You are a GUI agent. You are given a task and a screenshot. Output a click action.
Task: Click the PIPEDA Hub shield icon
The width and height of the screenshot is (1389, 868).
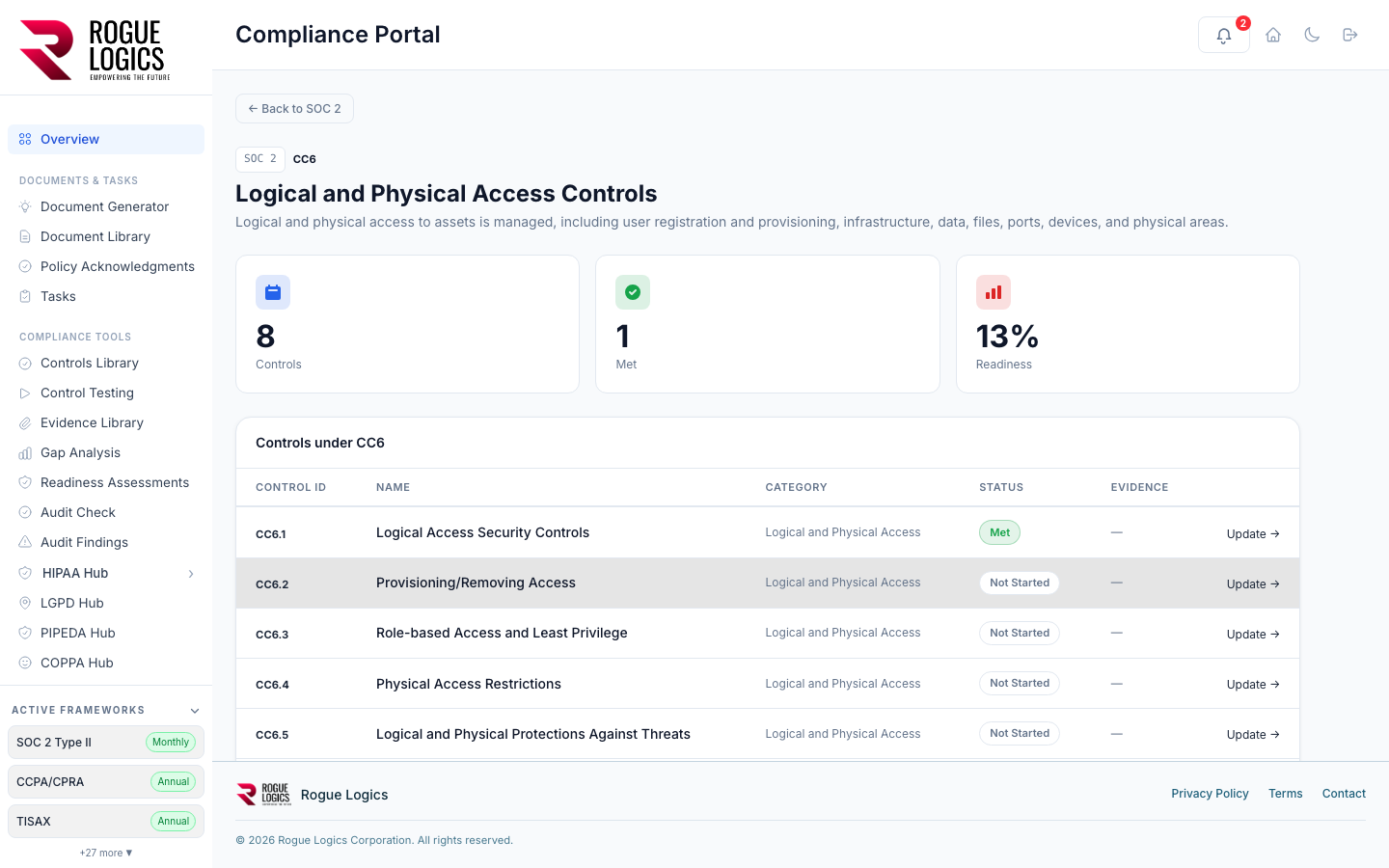25,633
